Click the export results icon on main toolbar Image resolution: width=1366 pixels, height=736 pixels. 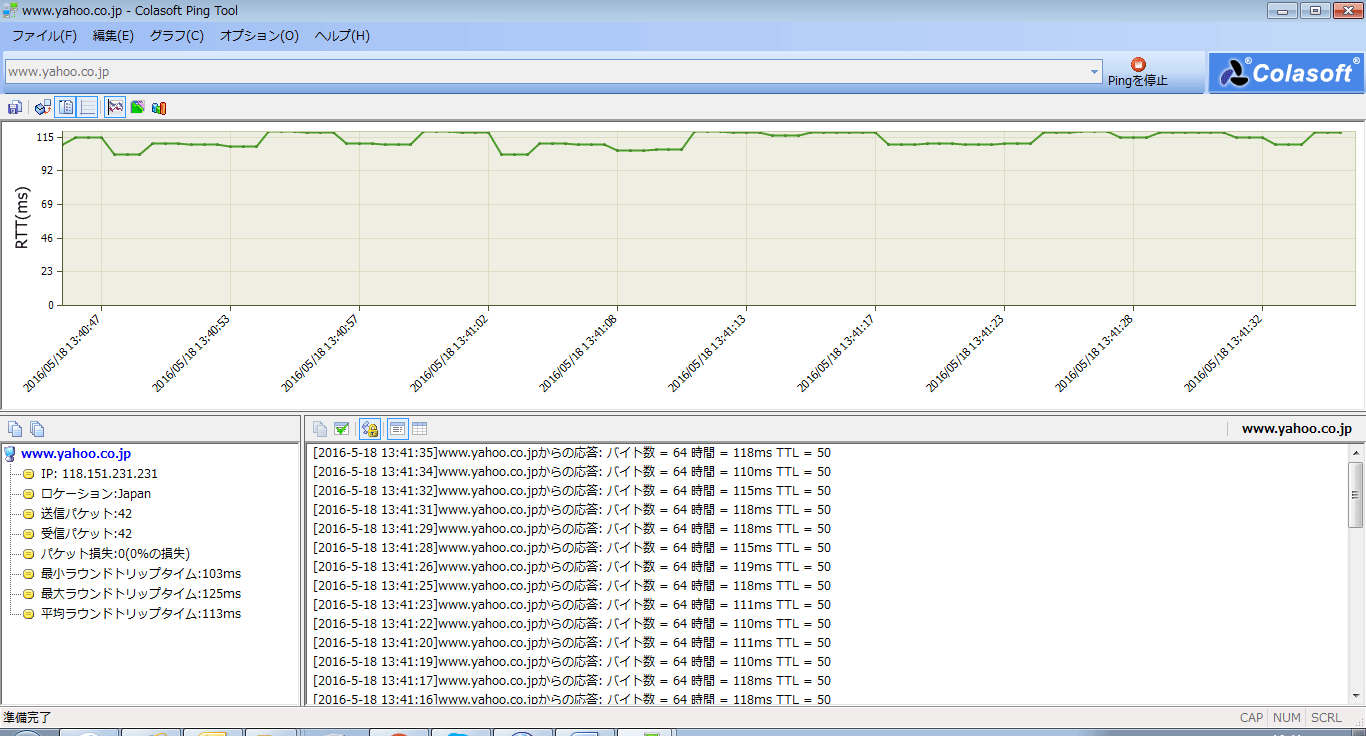click(42, 106)
